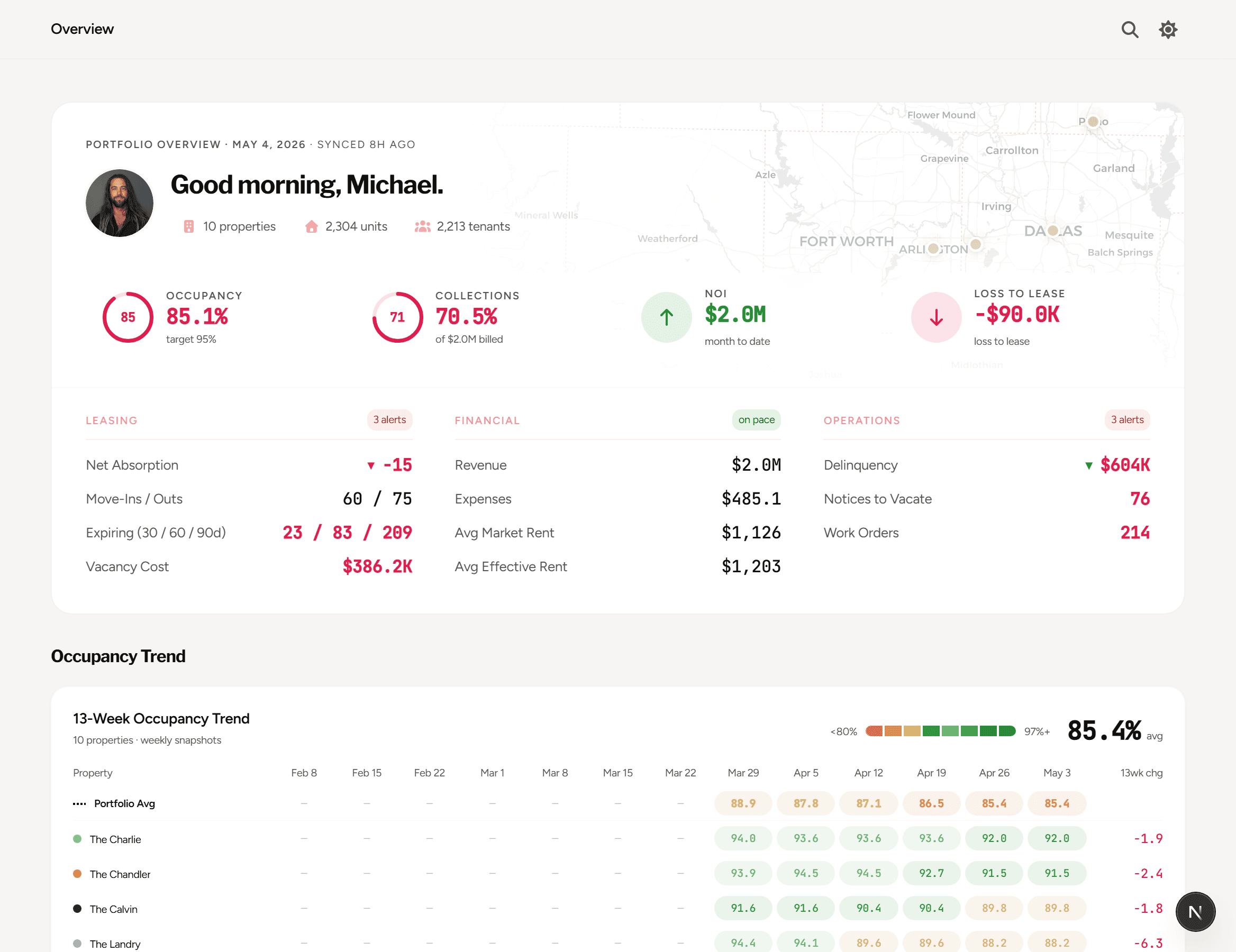Click the building icon beside 10 properties
This screenshot has height=952, width=1236.
tap(189, 226)
